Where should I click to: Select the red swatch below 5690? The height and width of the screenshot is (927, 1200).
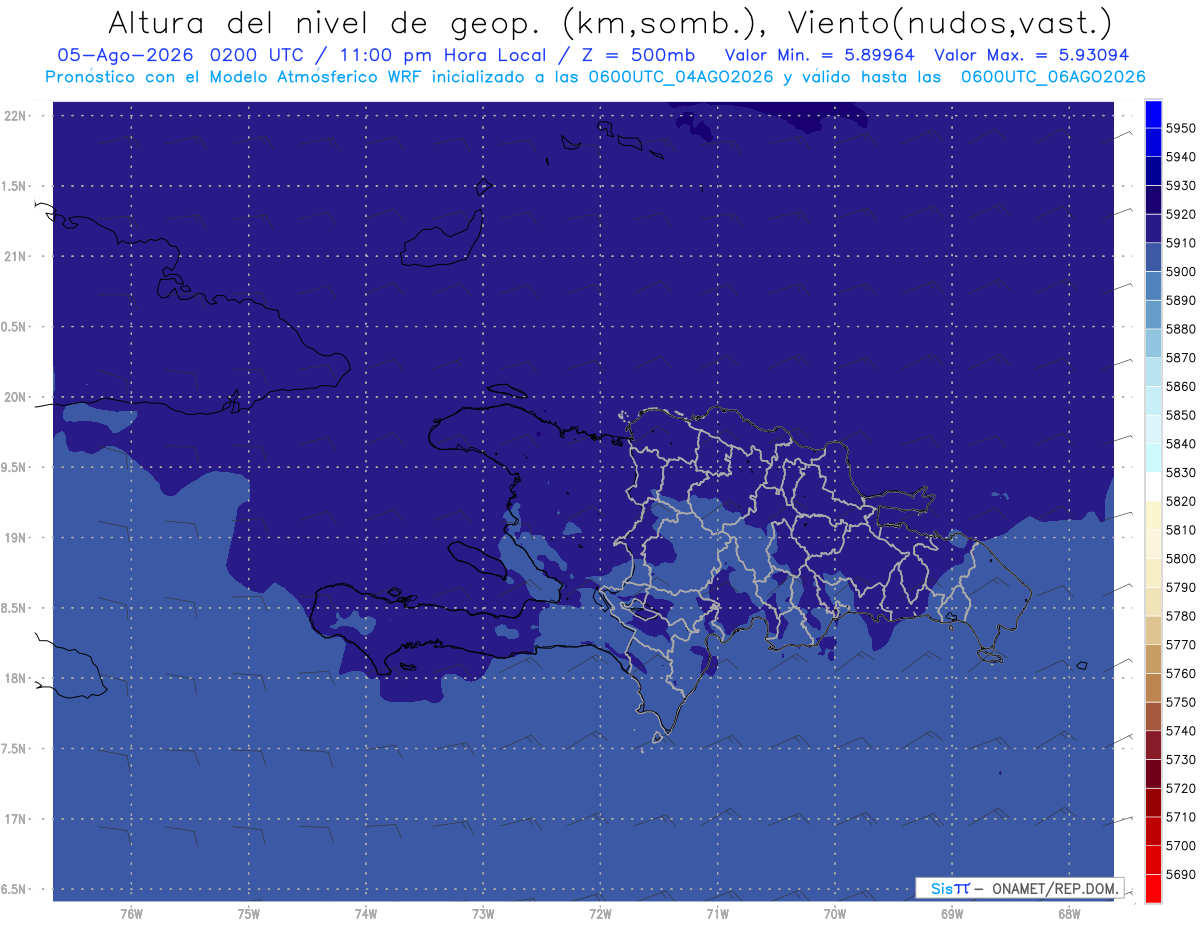1153,888
